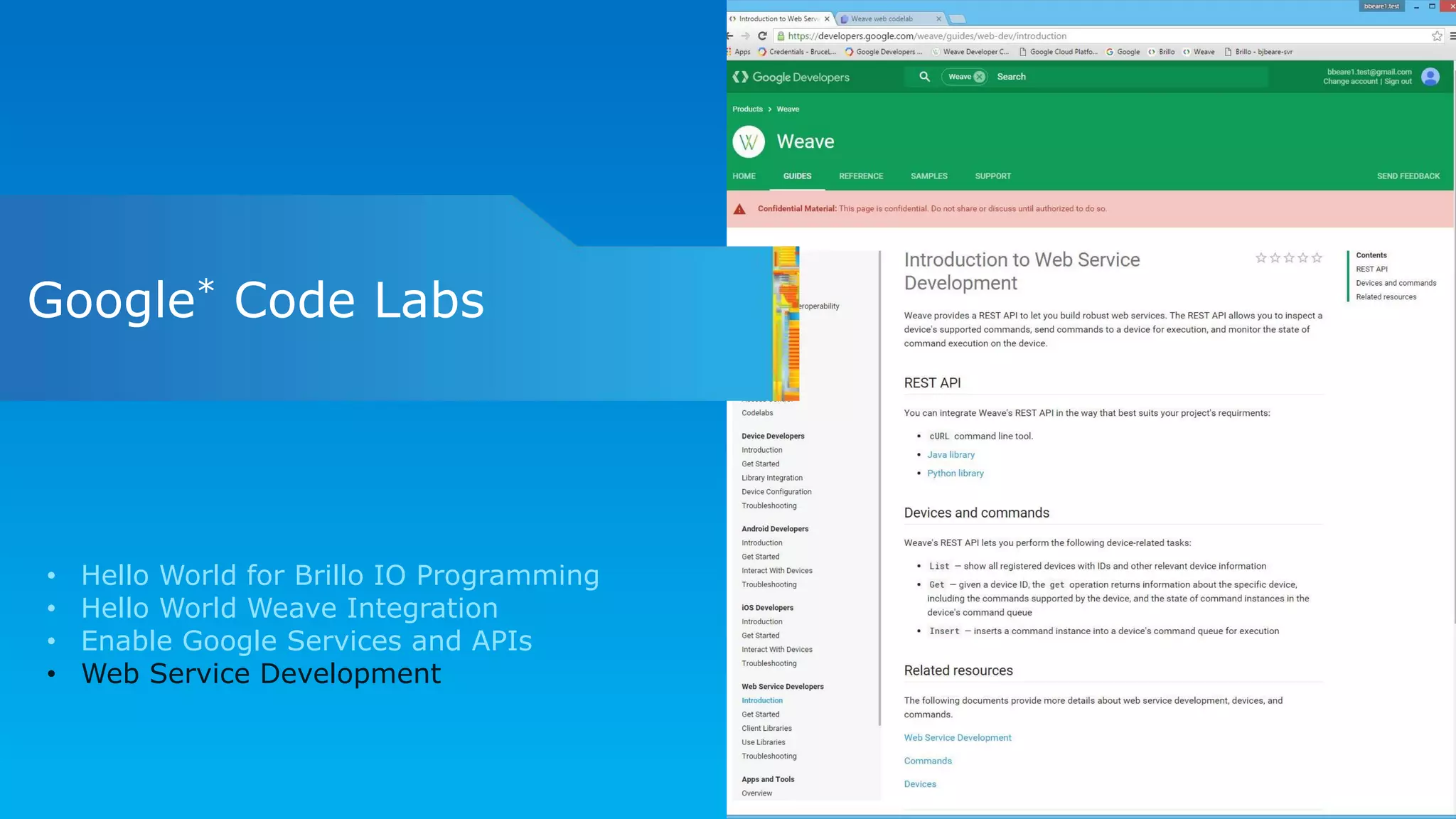Open Codelabs in the sidebar
Image resolution: width=1456 pixels, height=819 pixels.
coord(757,413)
